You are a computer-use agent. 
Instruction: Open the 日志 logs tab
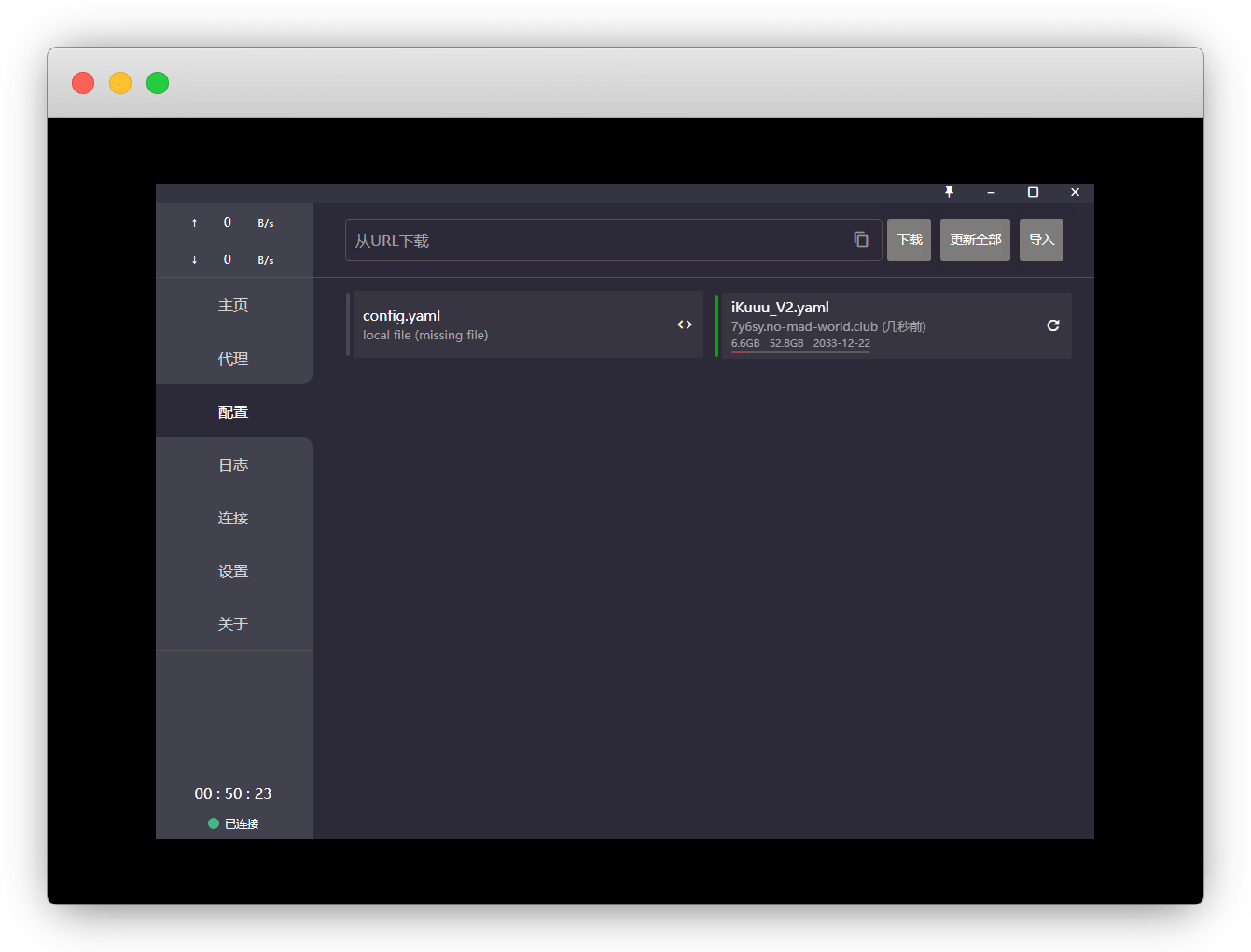click(233, 464)
